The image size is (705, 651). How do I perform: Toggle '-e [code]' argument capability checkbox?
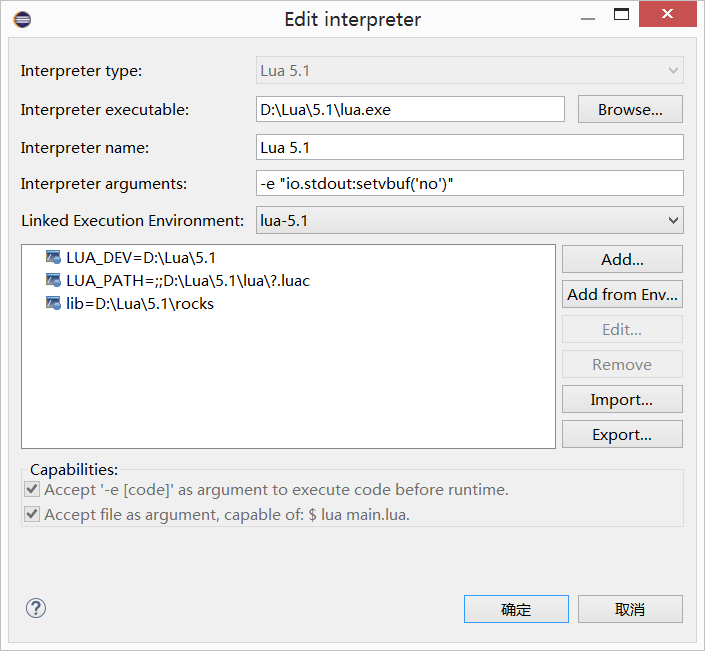[x=32, y=489]
